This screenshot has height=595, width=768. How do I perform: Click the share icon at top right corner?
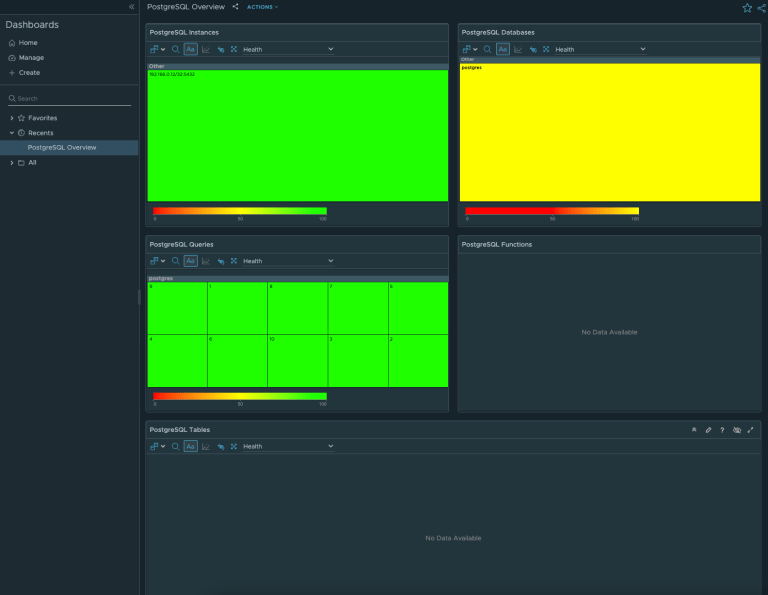[761, 7]
